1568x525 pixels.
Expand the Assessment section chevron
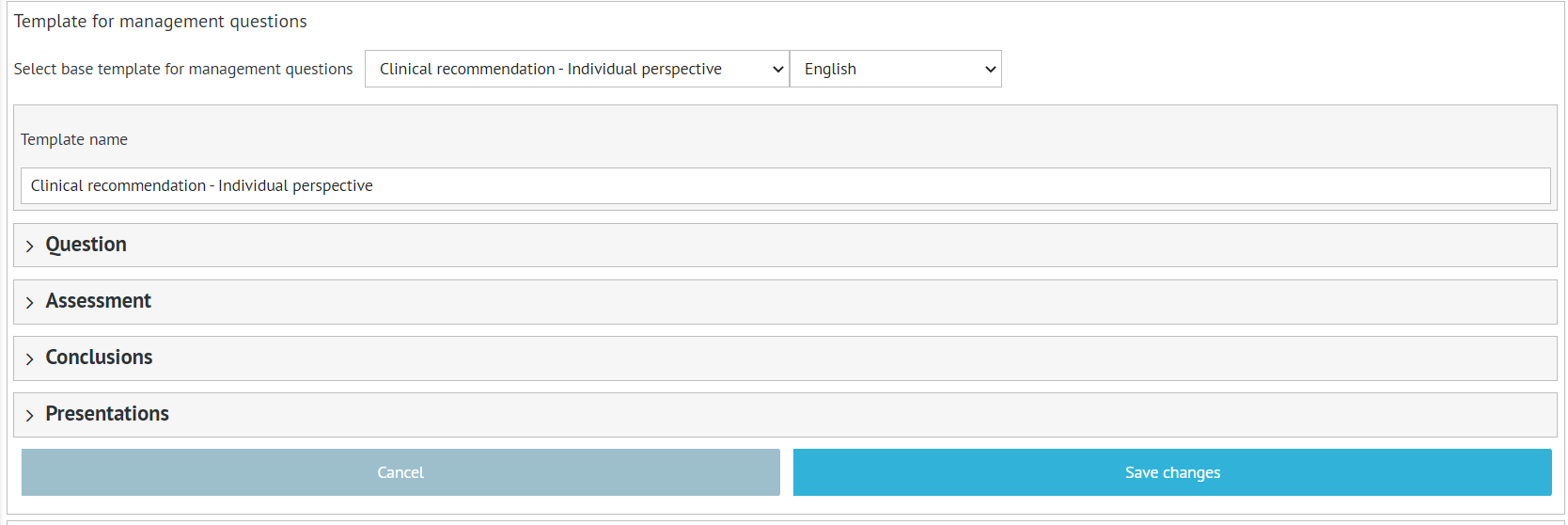30,302
